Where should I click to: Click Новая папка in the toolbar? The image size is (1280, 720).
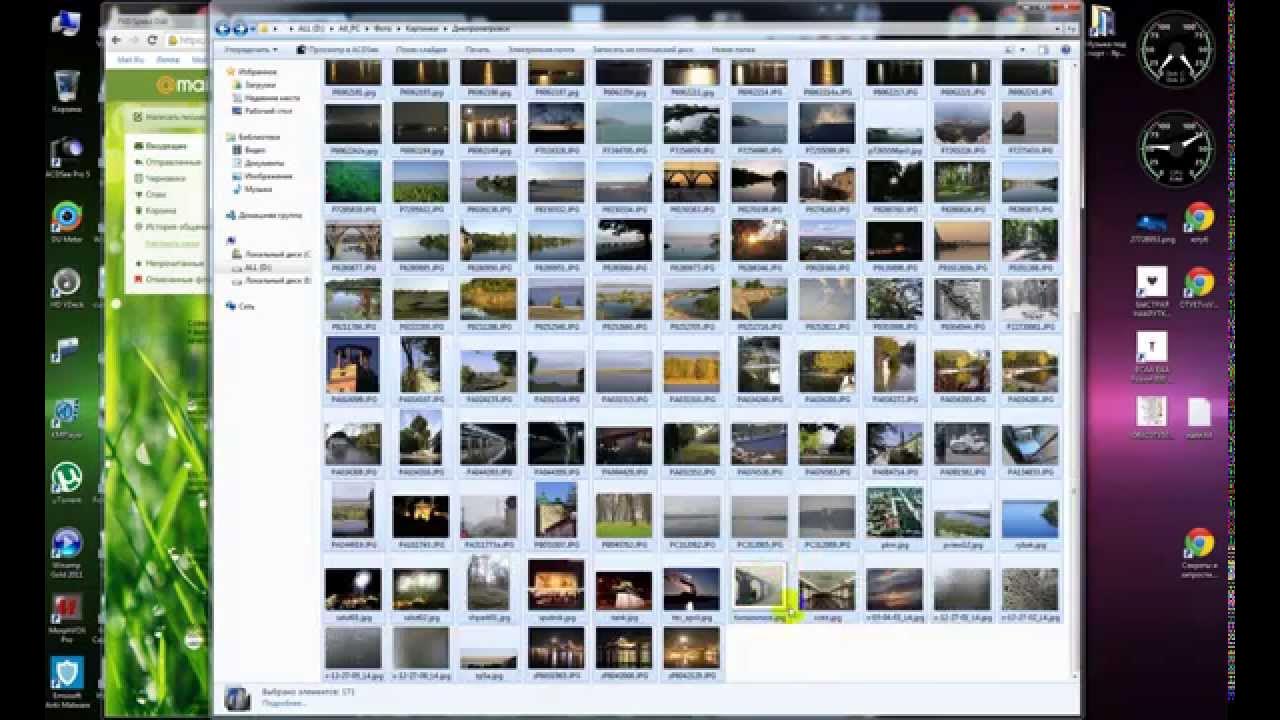click(x=733, y=49)
